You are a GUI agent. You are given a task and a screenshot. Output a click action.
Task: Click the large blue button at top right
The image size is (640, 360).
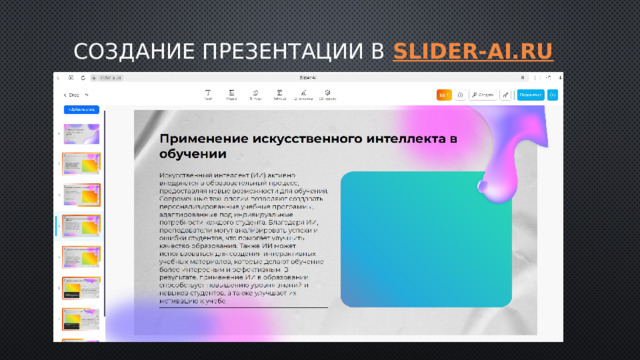point(531,95)
